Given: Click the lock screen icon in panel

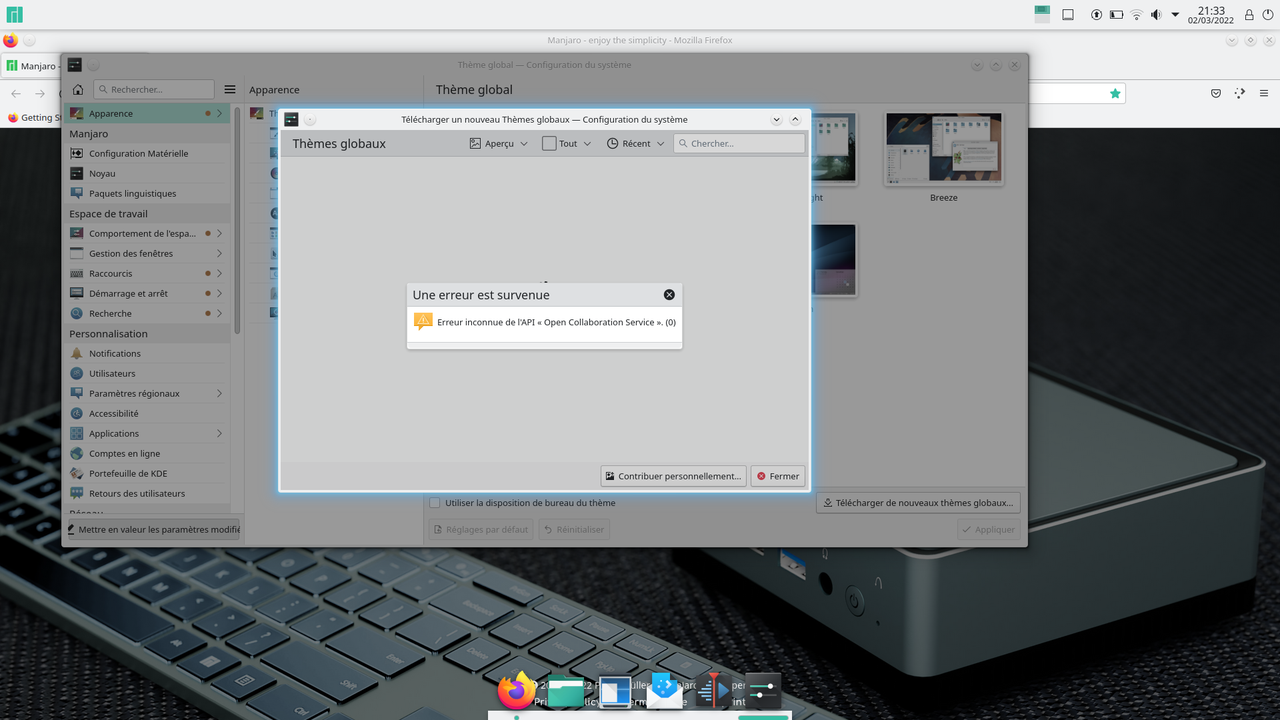Looking at the screenshot, I should pos(1249,14).
